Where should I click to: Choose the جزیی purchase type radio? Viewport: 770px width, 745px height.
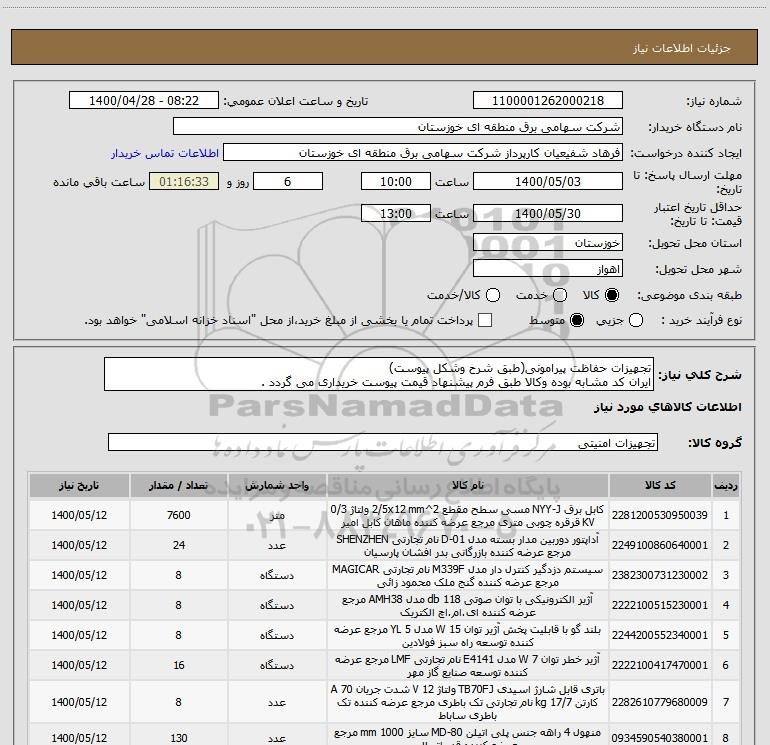point(636,320)
